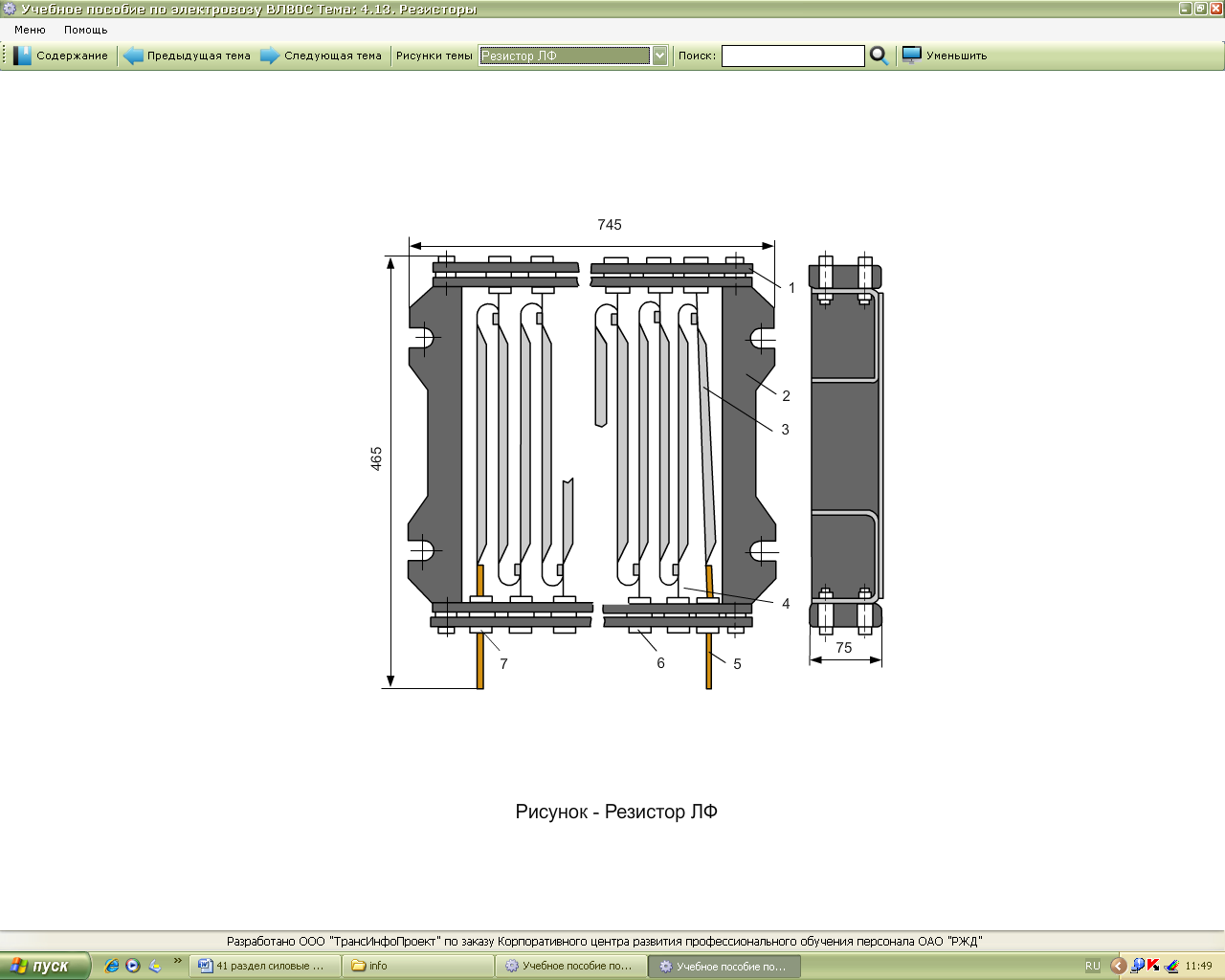This screenshot has width=1225, height=980.
Task: Click the 11:49 system clock
Action: (x=1198, y=966)
